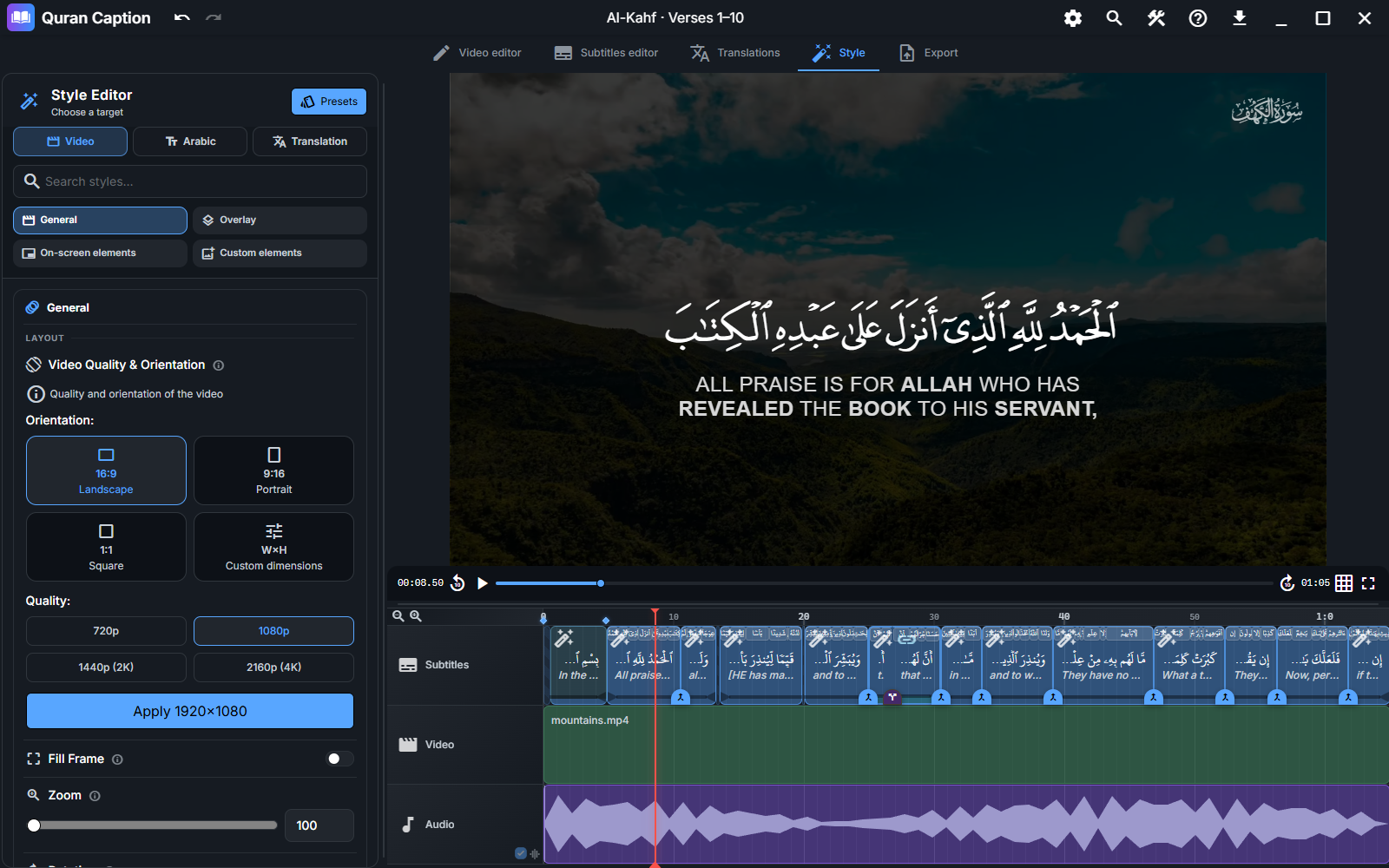
Task: Toggle the grid overlay icon
Action: [x=1344, y=583]
